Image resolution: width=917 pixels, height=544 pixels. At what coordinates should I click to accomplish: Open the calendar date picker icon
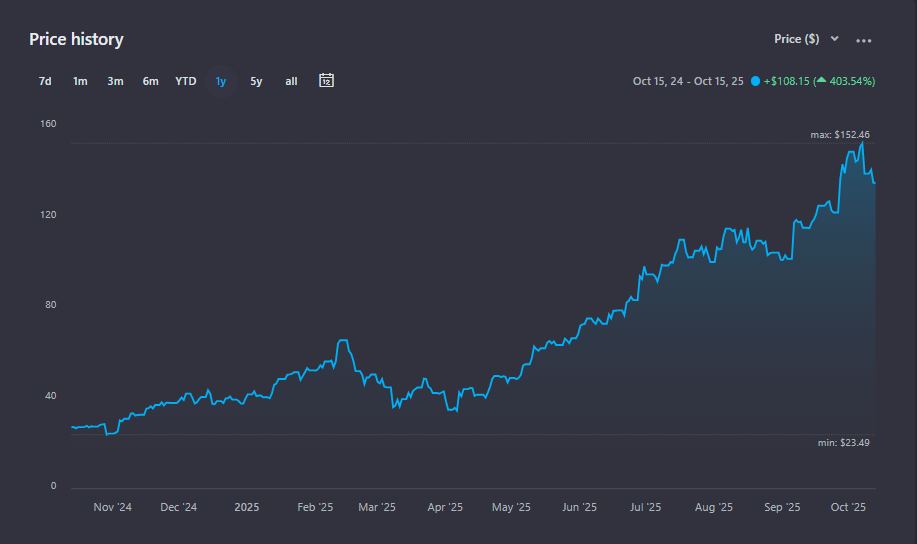tap(326, 81)
